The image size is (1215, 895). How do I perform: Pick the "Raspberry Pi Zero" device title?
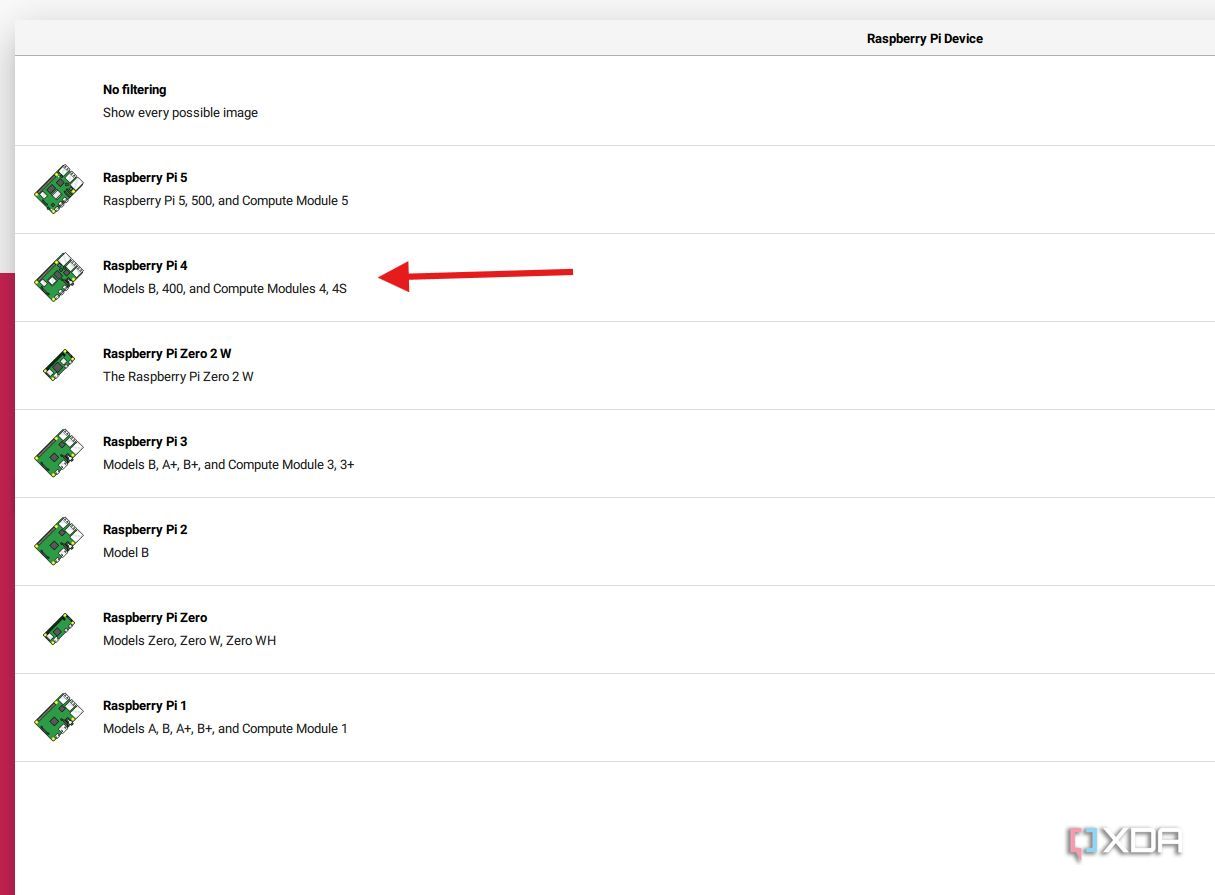tap(155, 618)
